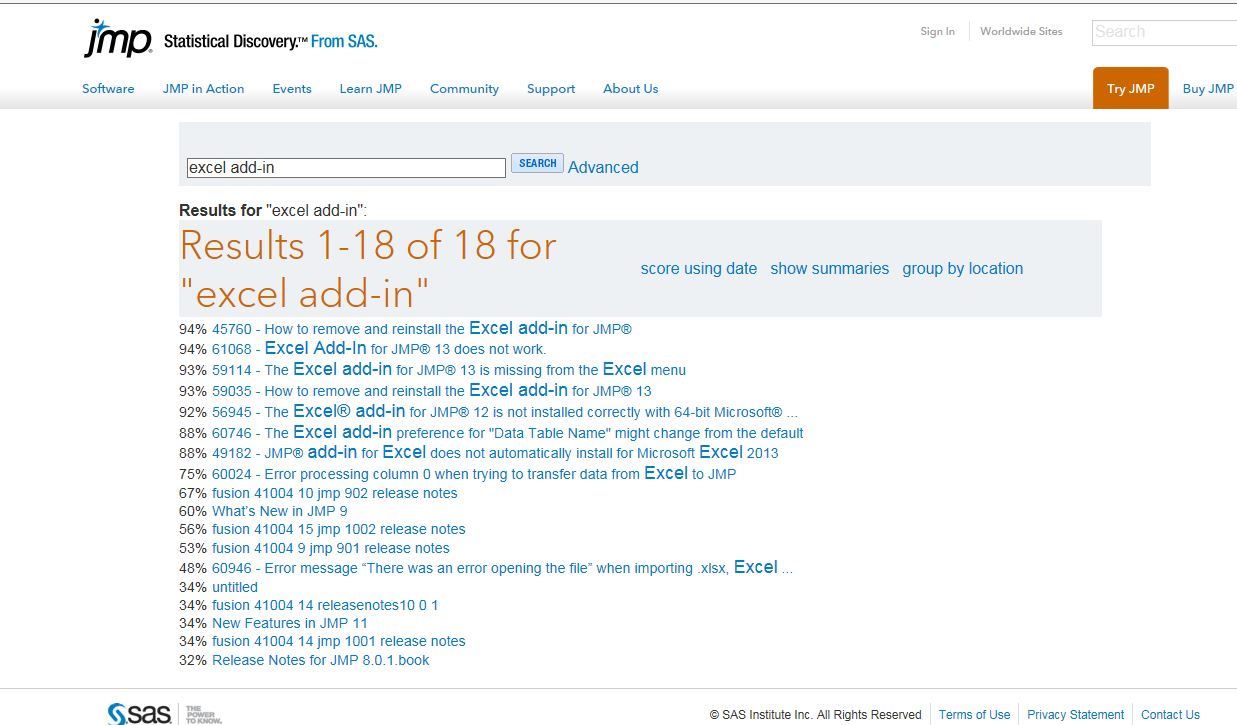Open the Support menu
Viewport: 1237px width, 725px height.
pyautogui.click(x=550, y=88)
